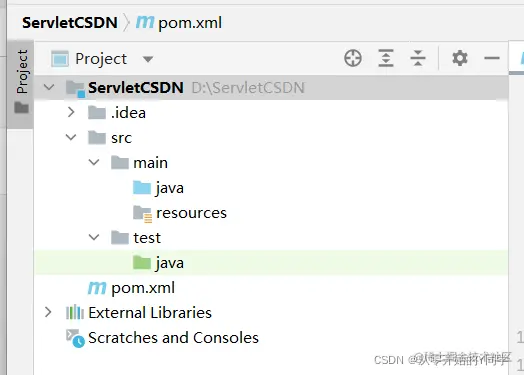Click the Maven icon beside pom.xml in breadcrumb
Viewport: 524px width, 375px height.
[x=145, y=22]
